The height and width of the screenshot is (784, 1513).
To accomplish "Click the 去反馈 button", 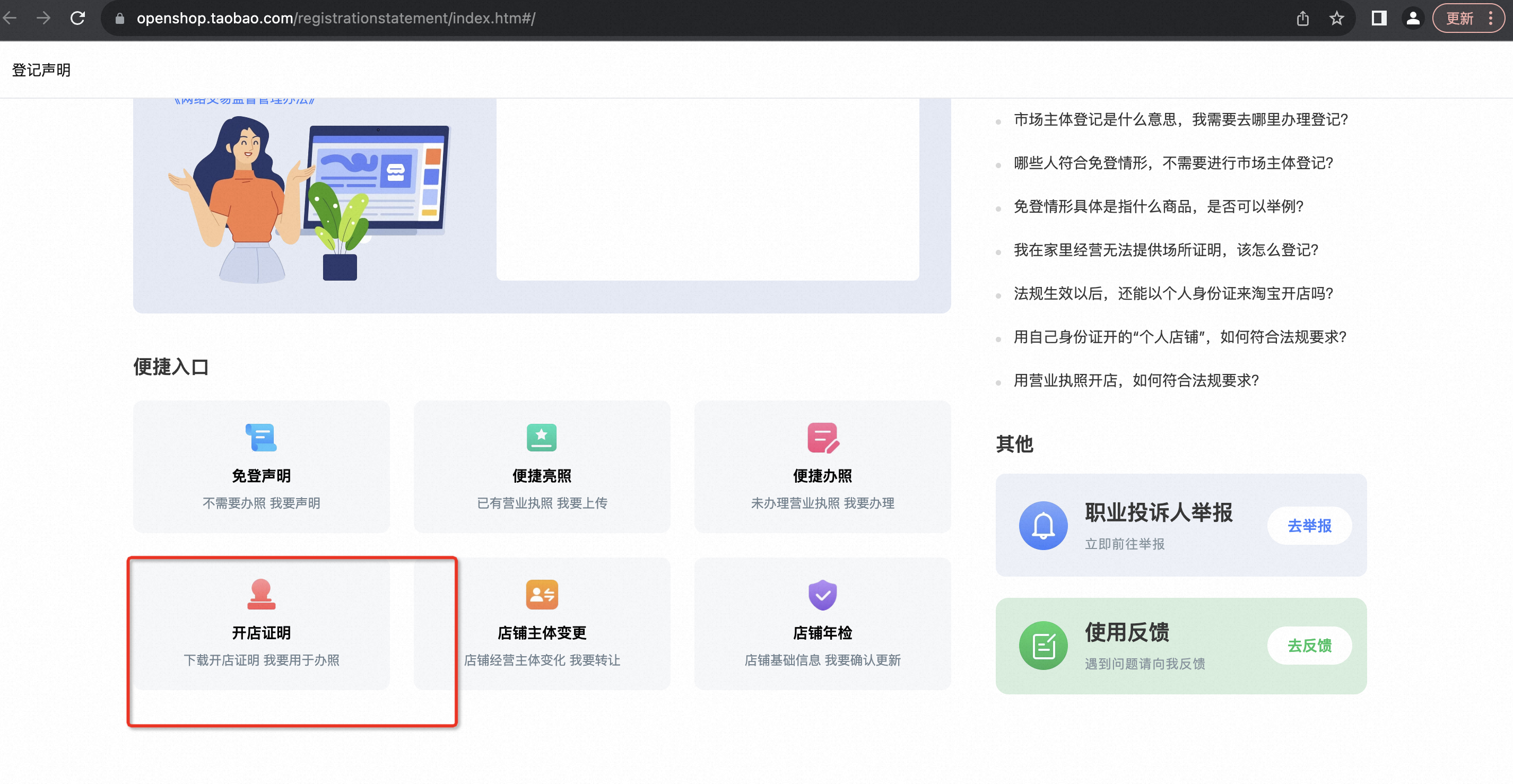I will tap(1309, 646).
